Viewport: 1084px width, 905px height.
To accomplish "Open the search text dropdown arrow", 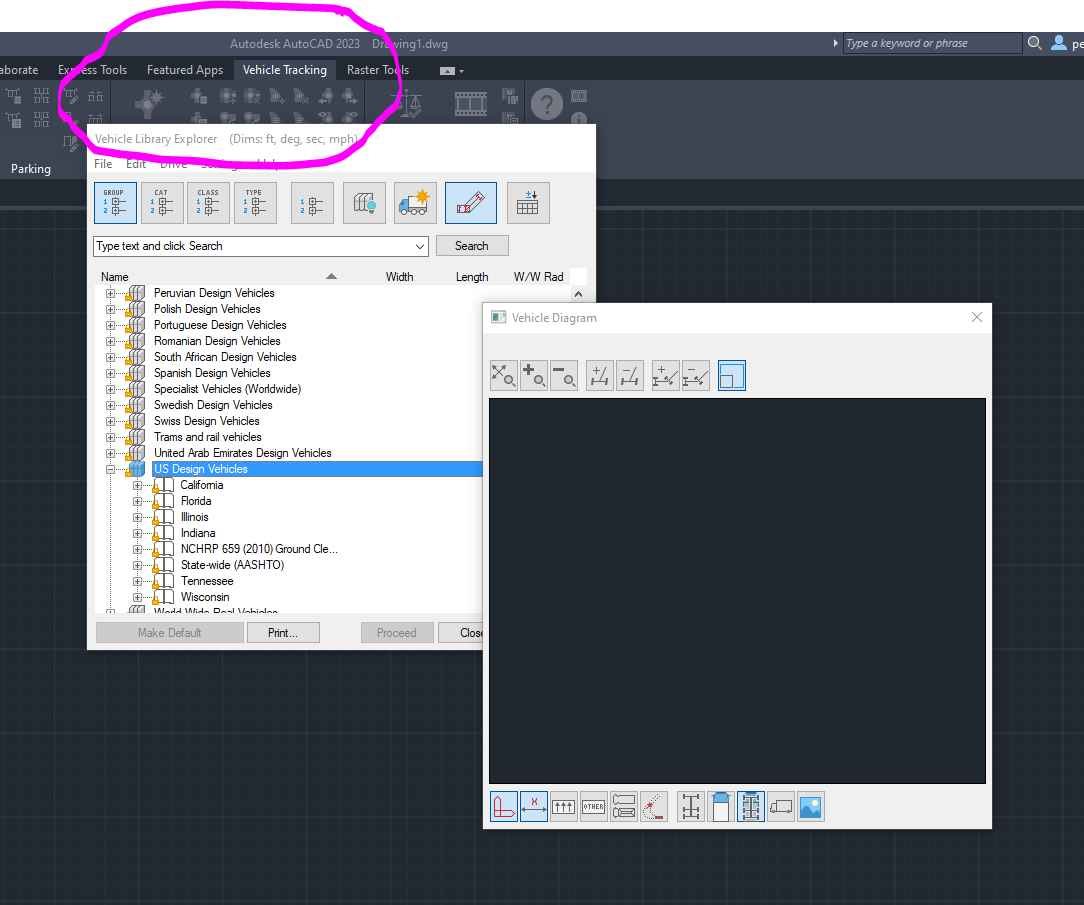I will [419, 246].
